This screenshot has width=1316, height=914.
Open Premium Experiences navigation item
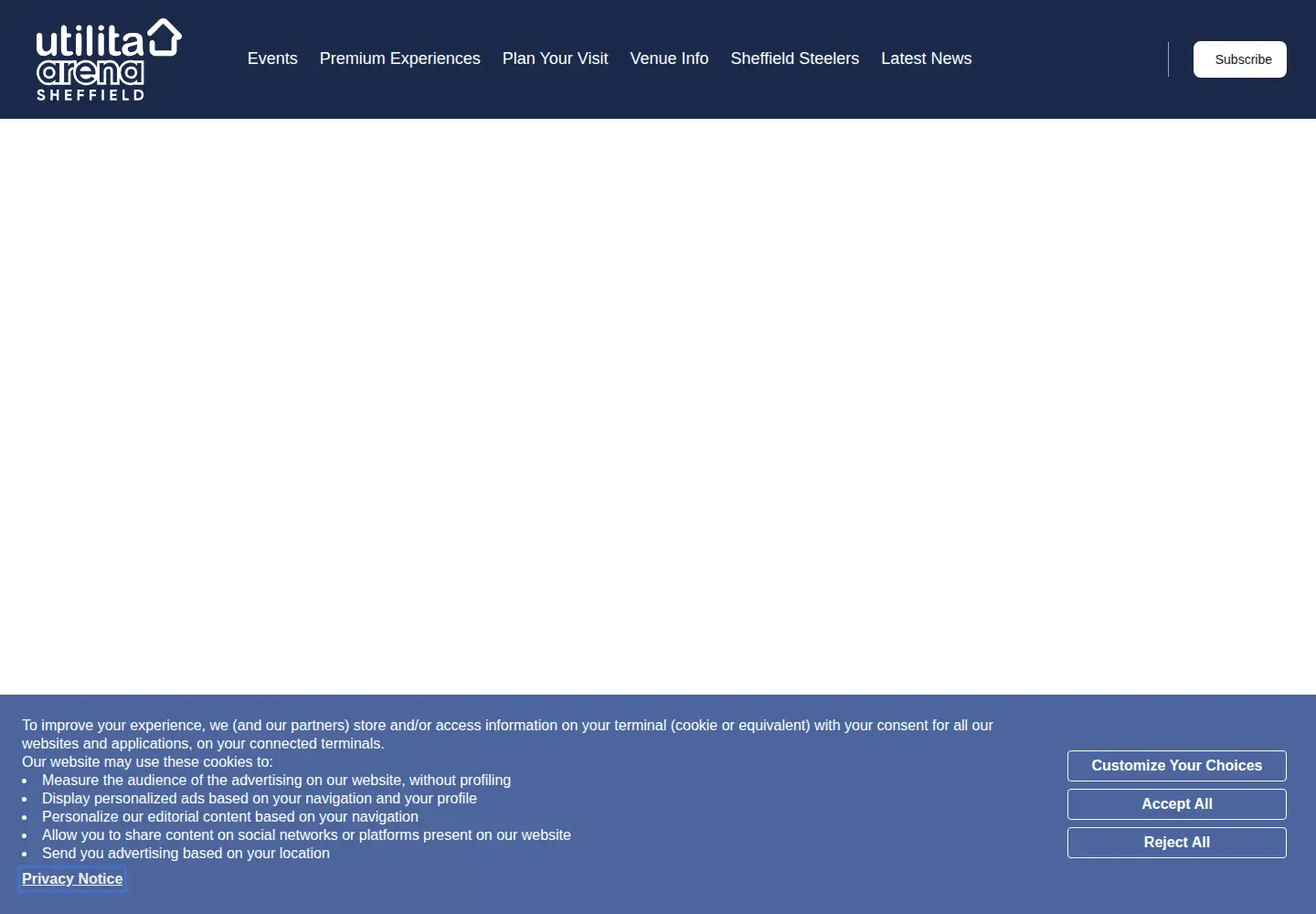pos(399,58)
